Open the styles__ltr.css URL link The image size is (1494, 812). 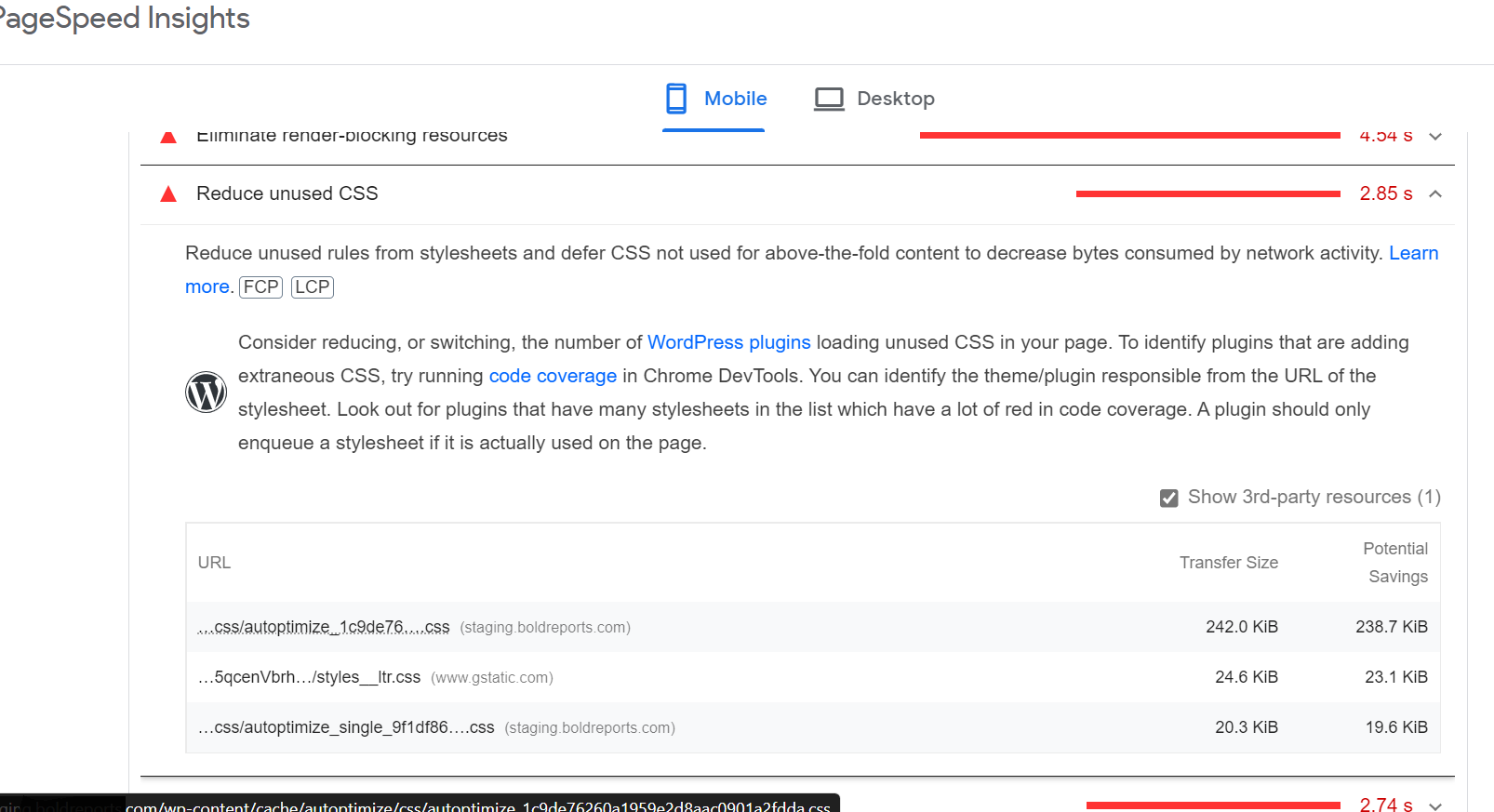[309, 677]
